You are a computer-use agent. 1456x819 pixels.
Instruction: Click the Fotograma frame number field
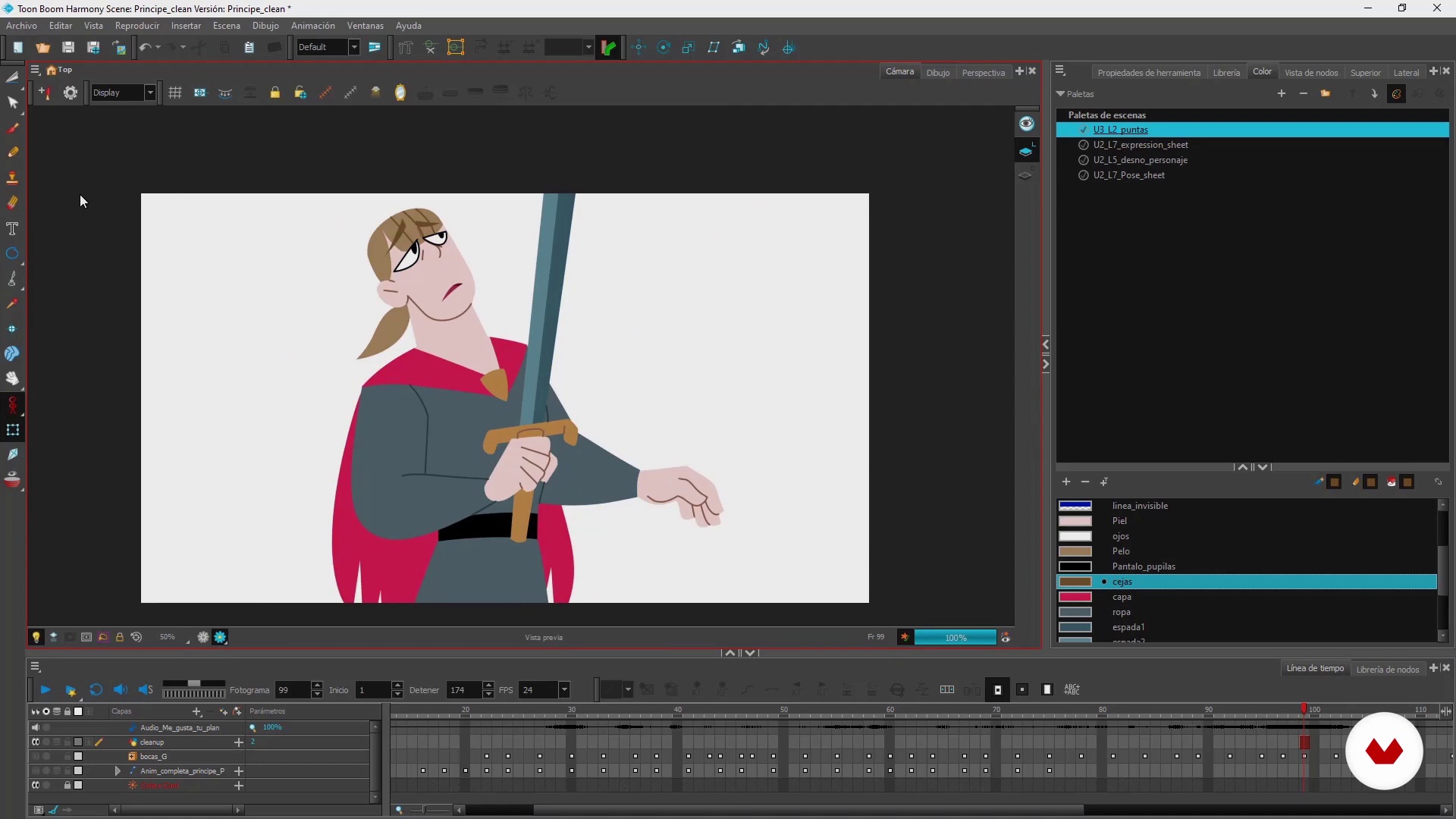pos(292,690)
